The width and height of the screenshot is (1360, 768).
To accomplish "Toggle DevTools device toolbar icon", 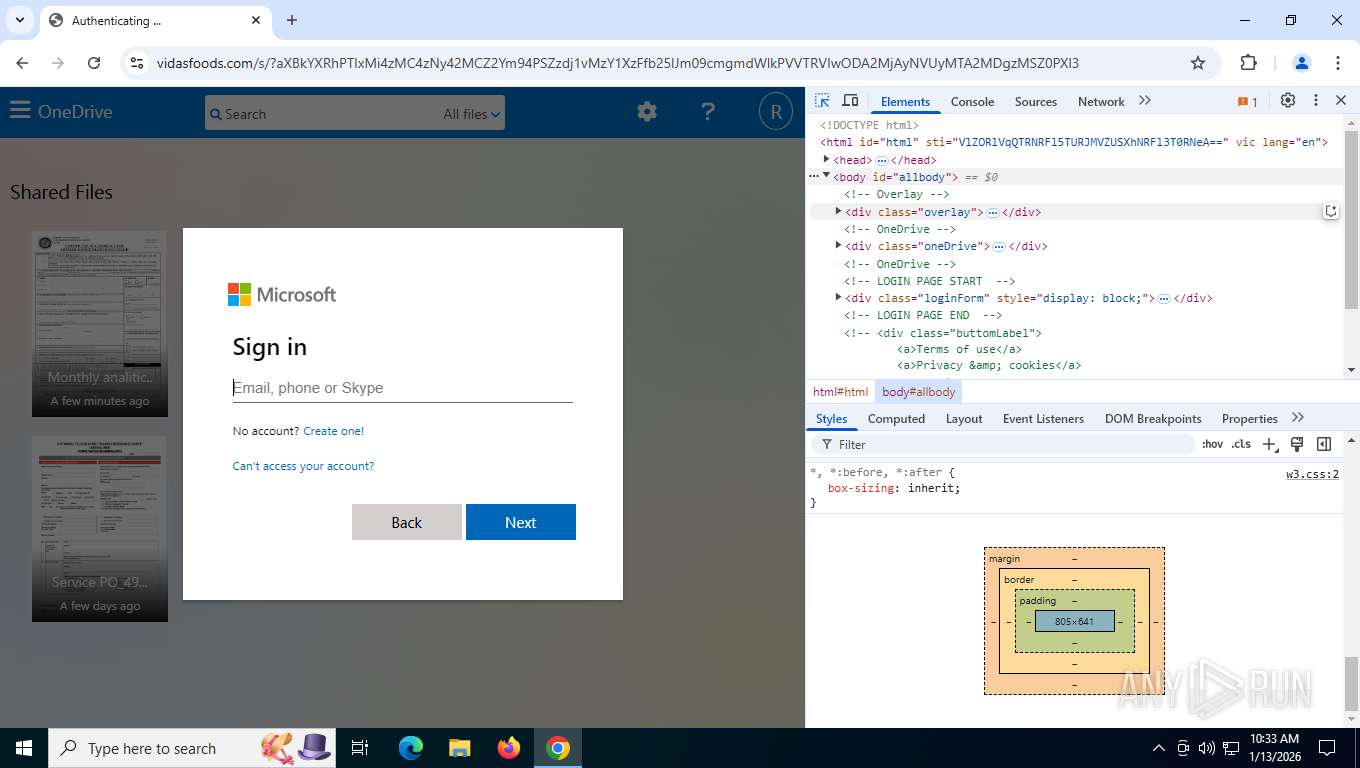I will pos(850,101).
